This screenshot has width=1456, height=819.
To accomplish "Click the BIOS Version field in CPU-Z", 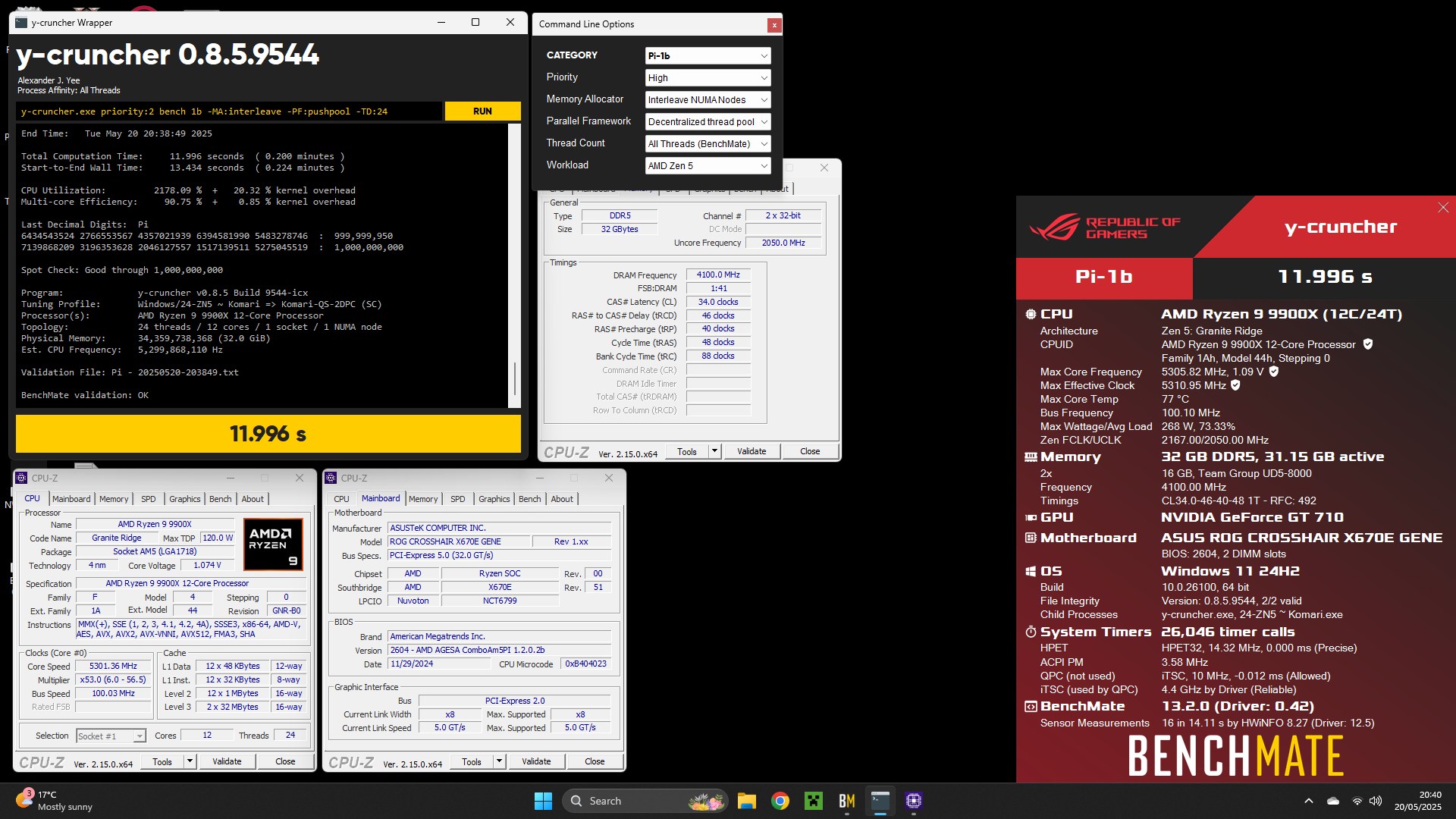I will point(500,651).
